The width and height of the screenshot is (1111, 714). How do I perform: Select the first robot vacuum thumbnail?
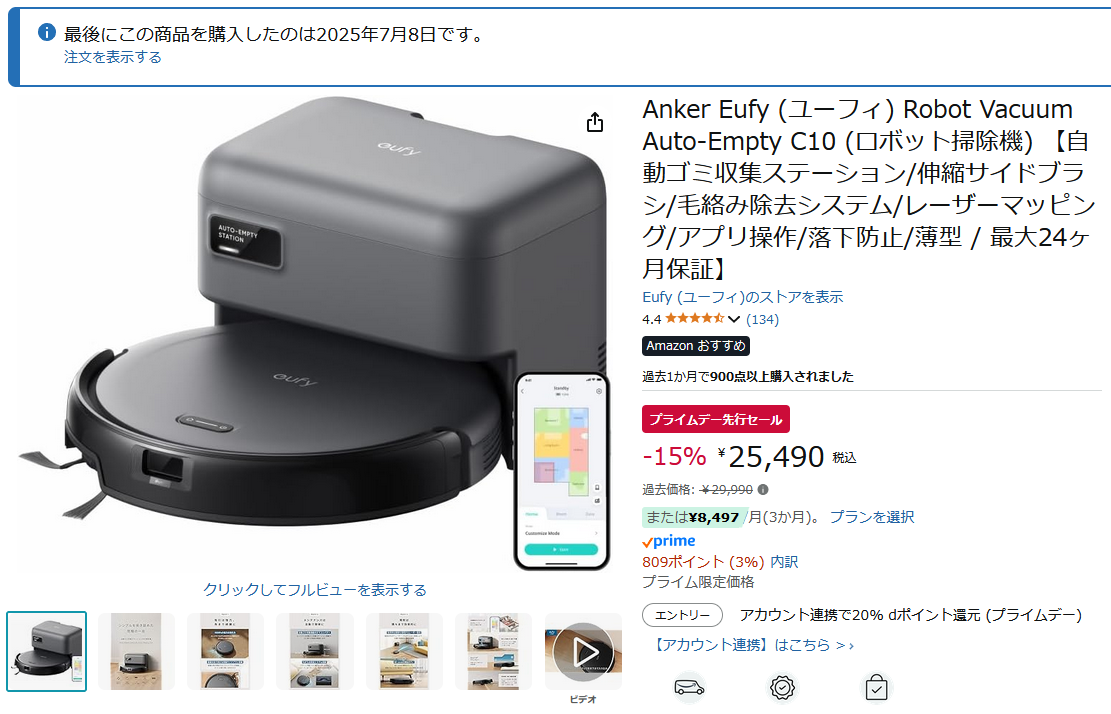pyautogui.click(x=47, y=652)
